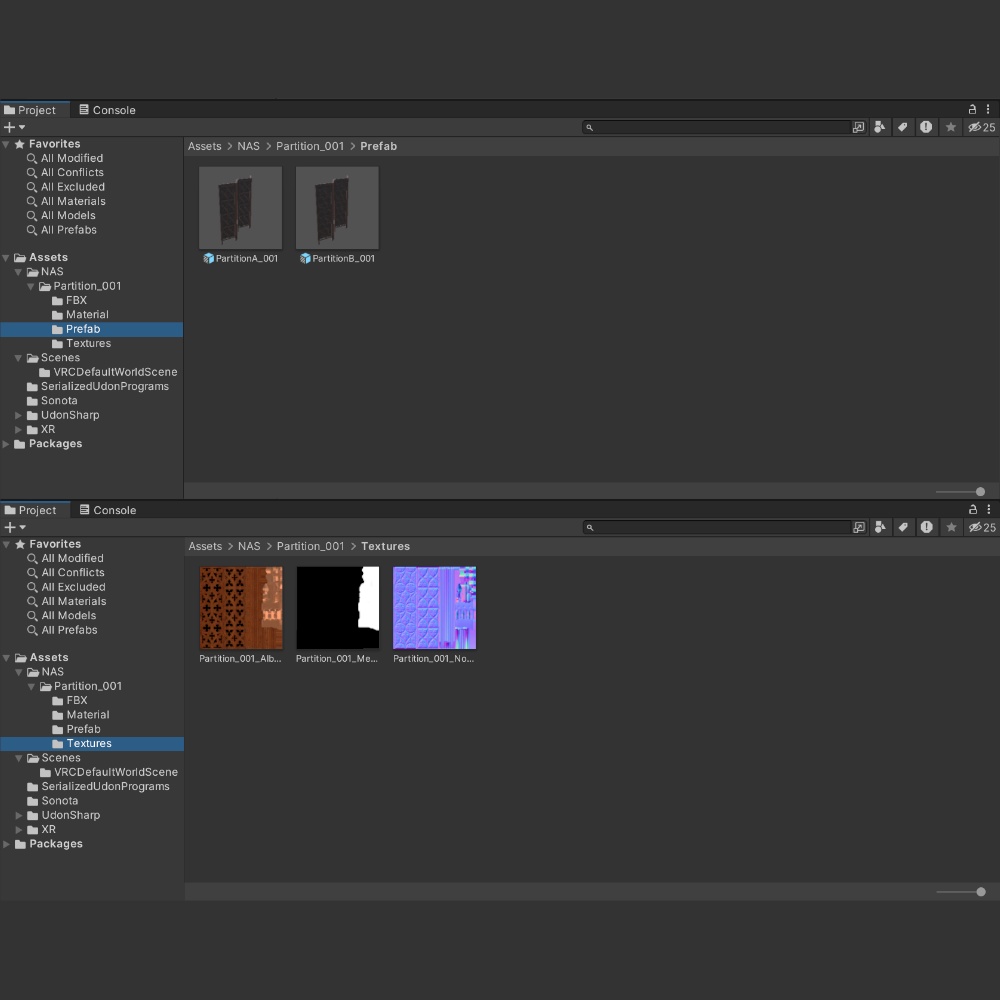
Task: Save search as favorite in the Prefab panel
Action: tap(951, 128)
